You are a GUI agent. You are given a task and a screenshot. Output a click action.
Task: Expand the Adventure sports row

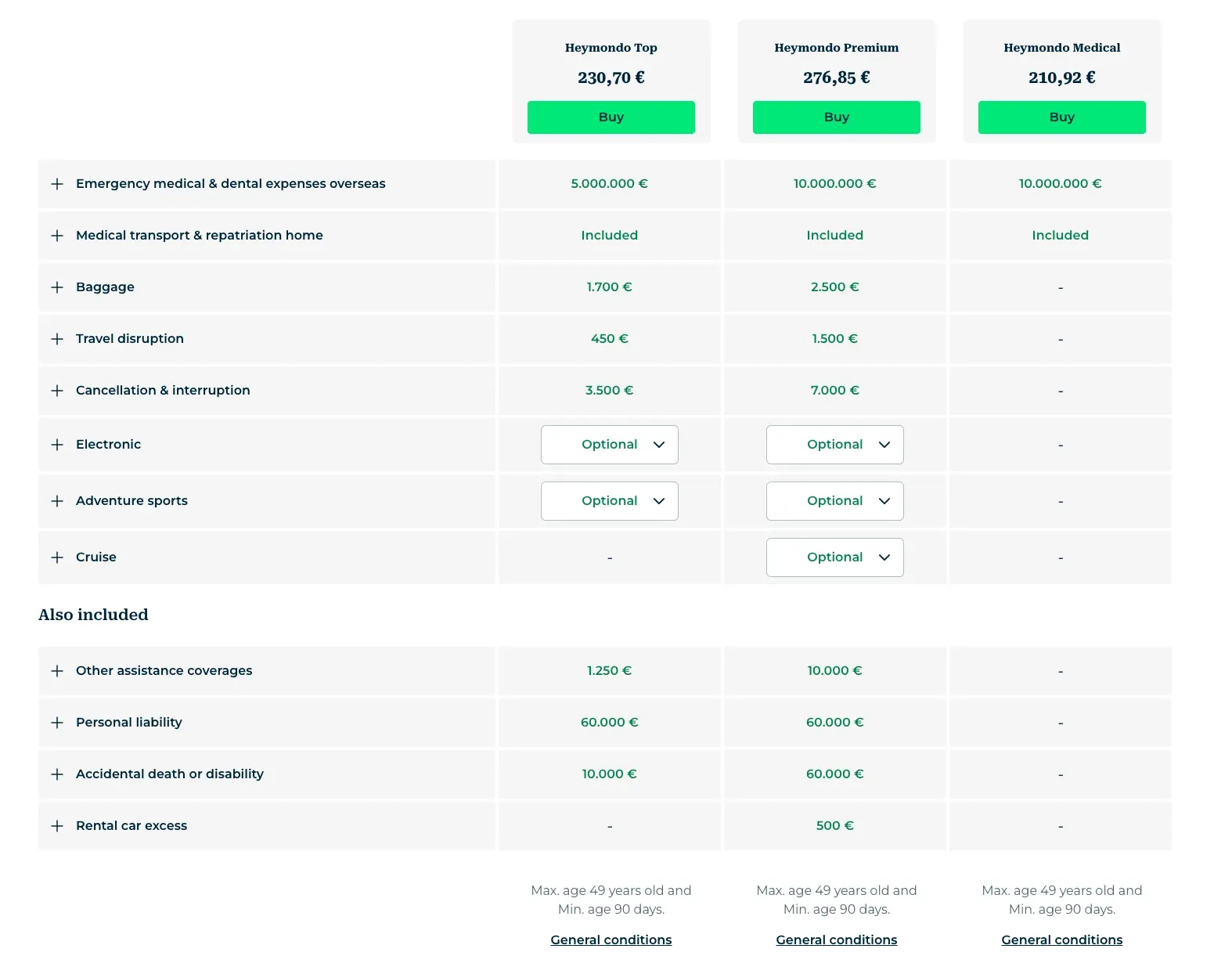[x=57, y=501]
